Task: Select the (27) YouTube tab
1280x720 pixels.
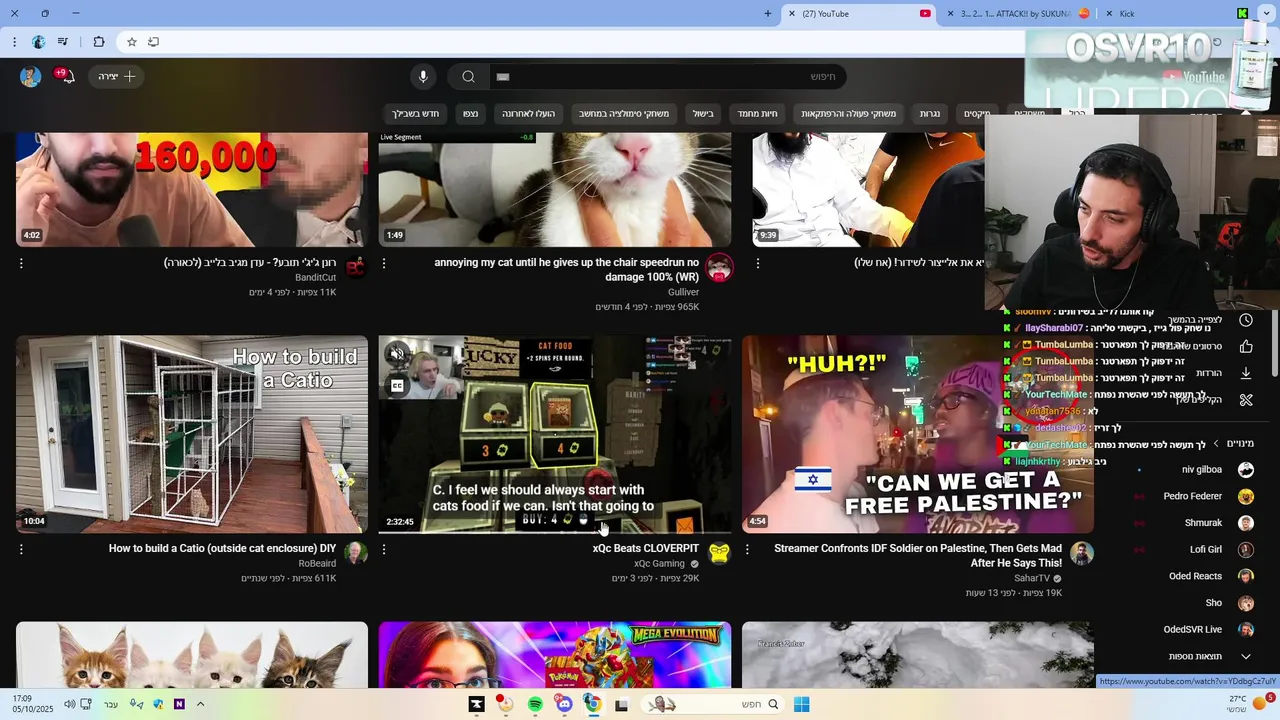Action: click(x=858, y=14)
